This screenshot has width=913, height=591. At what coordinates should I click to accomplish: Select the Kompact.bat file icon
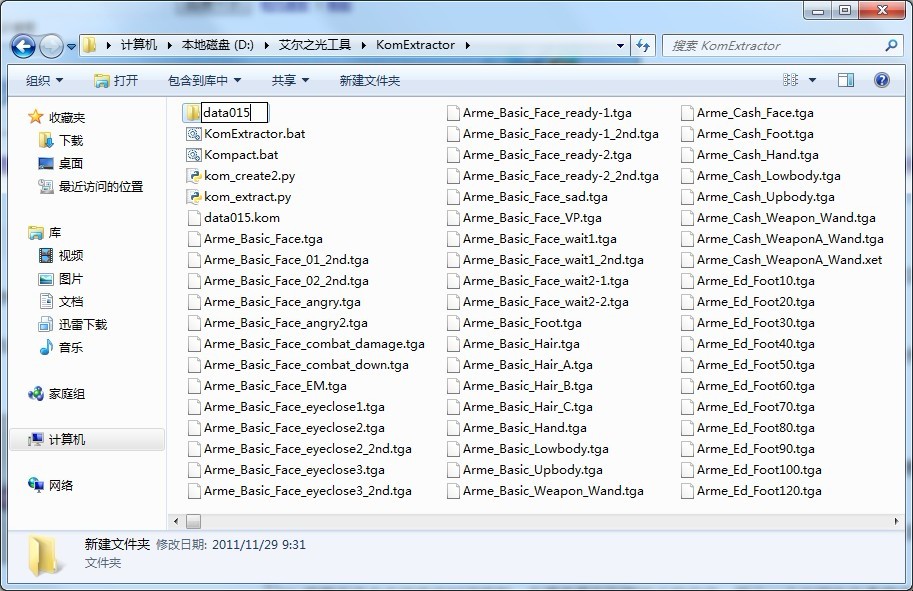(x=194, y=155)
